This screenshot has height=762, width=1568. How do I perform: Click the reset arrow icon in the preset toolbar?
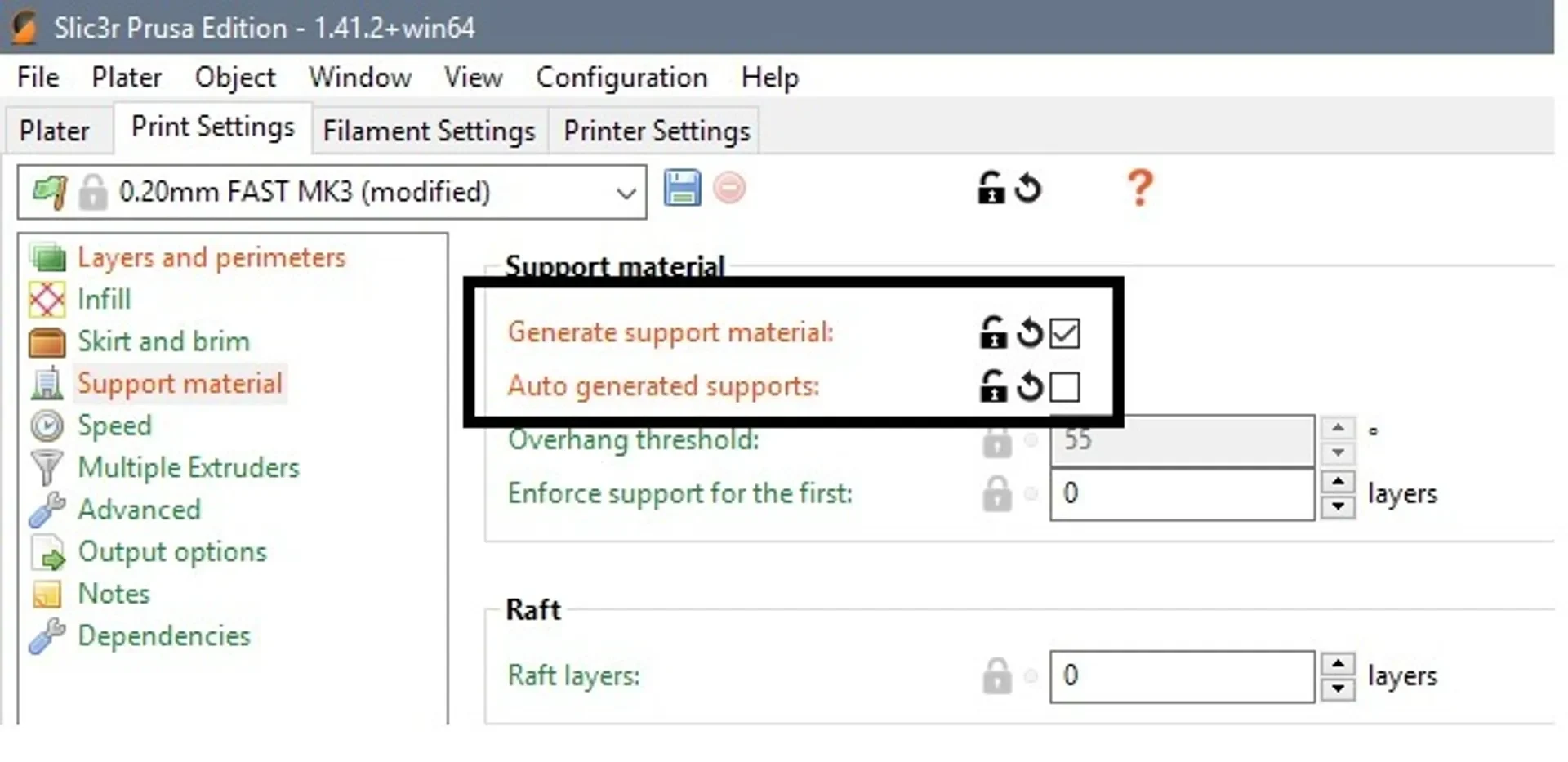(1028, 189)
